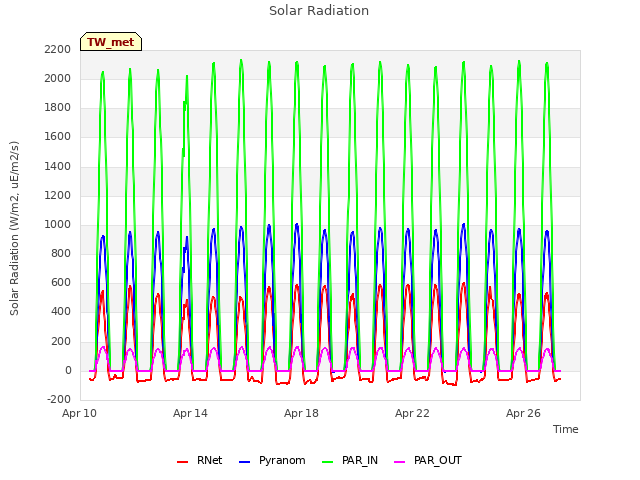Image resolution: width=640 pixels, height=480 pixels.
Task: Click the 800 y-axis tick label
Action: pyautogui.click(x=61, y=254)
